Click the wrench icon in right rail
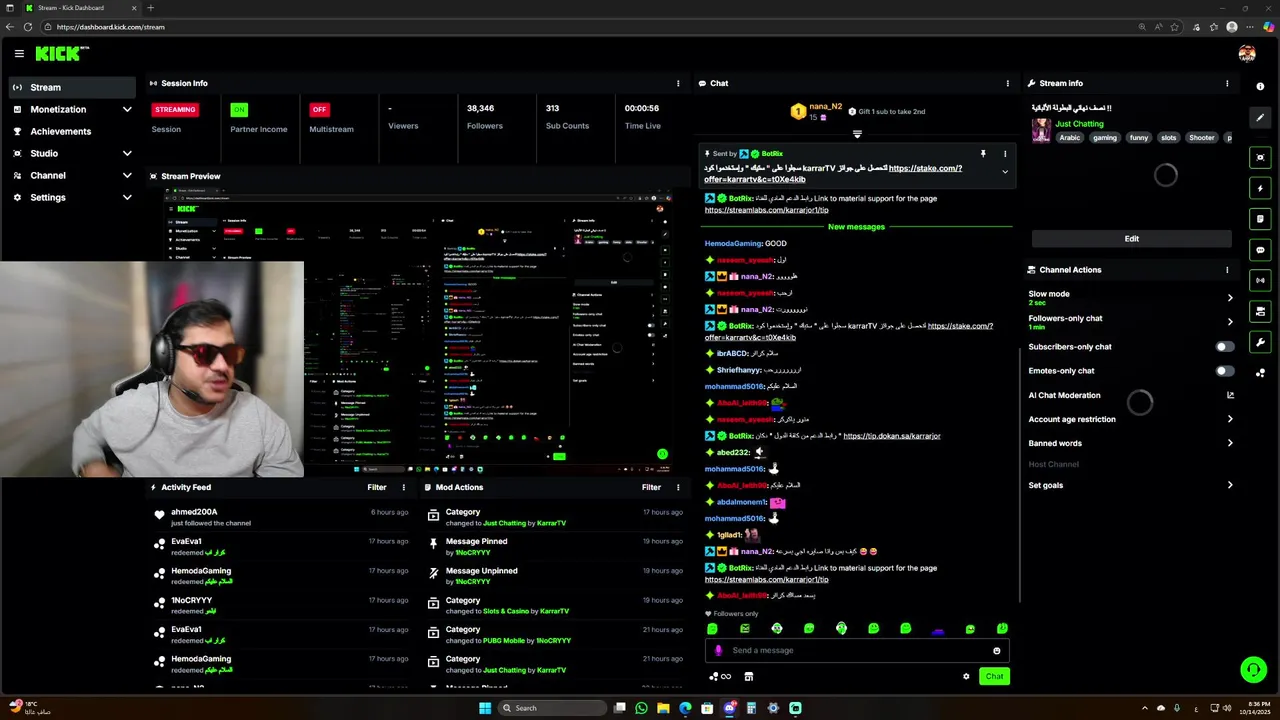Image resolution: width=1280 pixels, height=720 pixels. click(1260, 343)
